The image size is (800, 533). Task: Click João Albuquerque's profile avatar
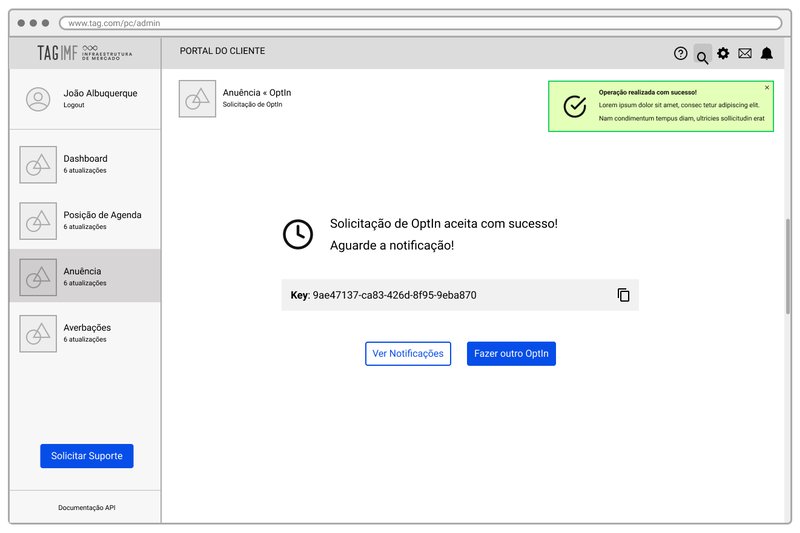(38, 99)
